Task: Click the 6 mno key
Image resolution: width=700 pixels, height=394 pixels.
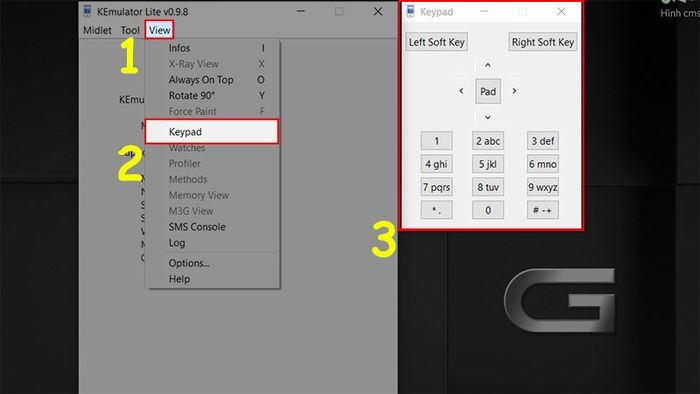Action: click(x=542, y=164)
